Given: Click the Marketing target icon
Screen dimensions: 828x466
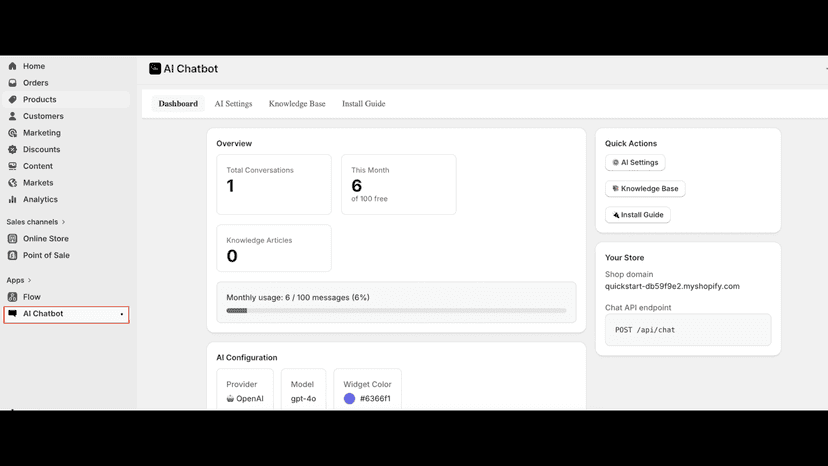Looking at the screenshot, I should (x=13, y=133).
